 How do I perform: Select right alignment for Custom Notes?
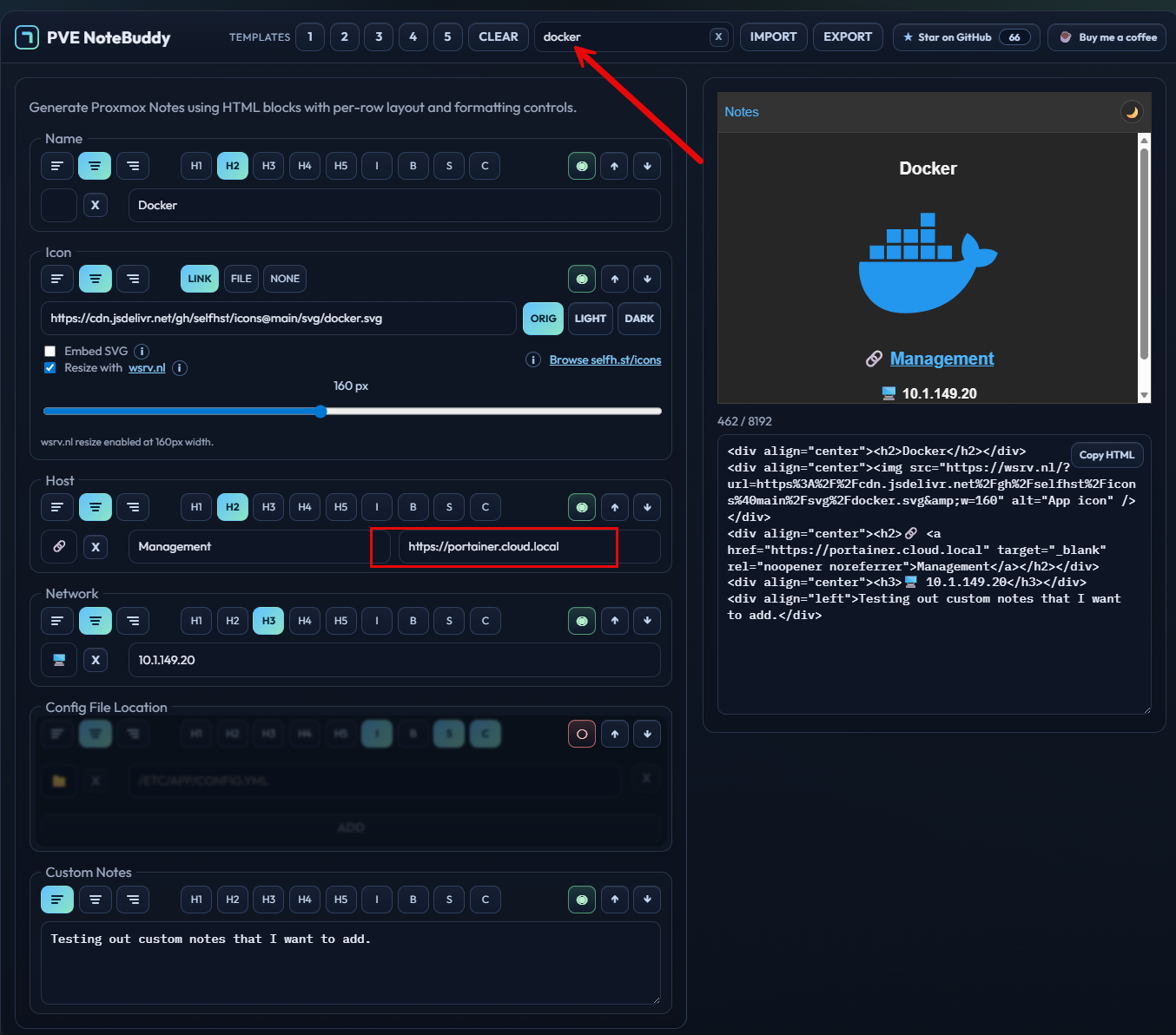pos(132,899)
